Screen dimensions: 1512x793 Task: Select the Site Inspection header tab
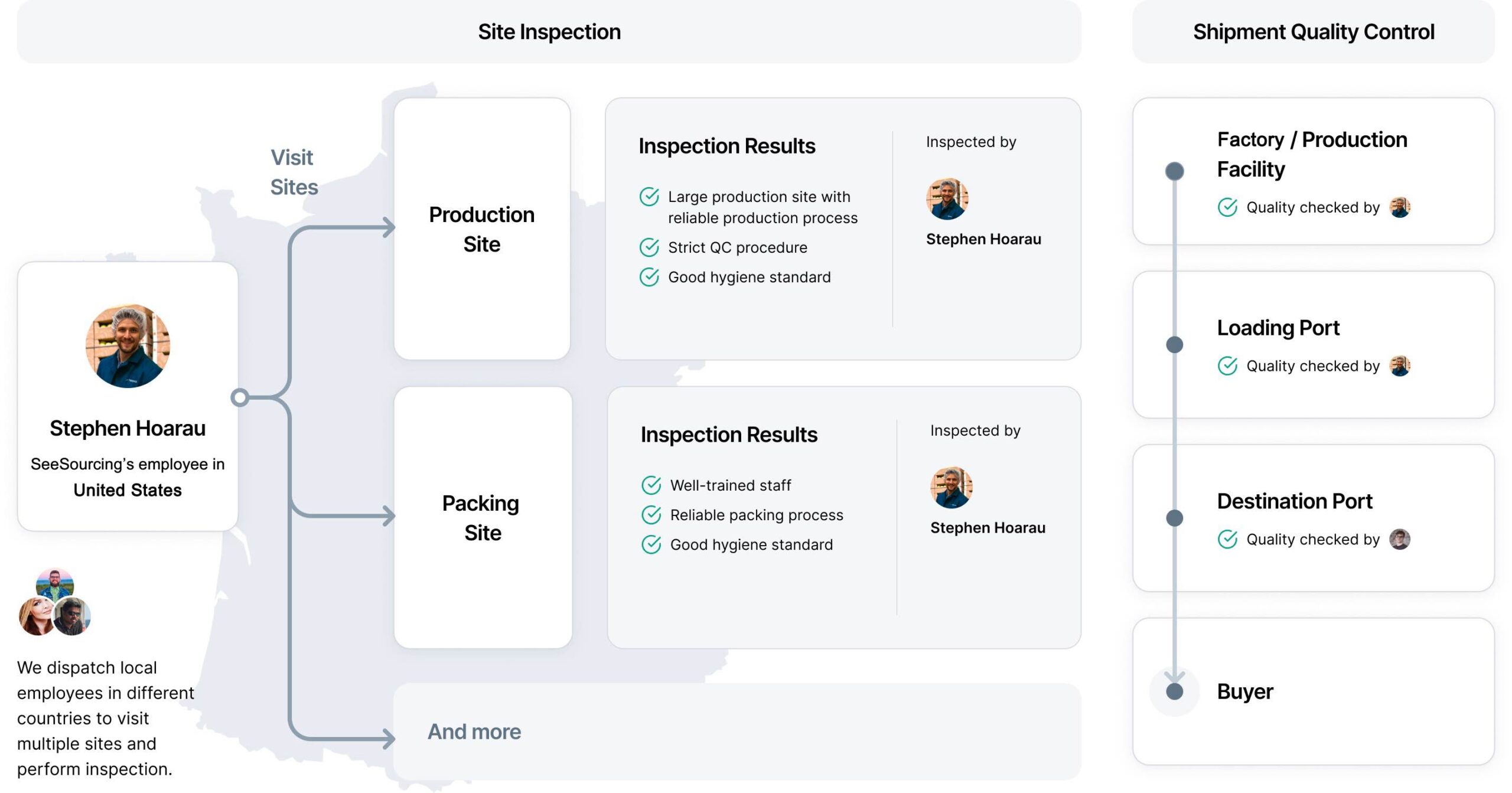tap(549, 32)
